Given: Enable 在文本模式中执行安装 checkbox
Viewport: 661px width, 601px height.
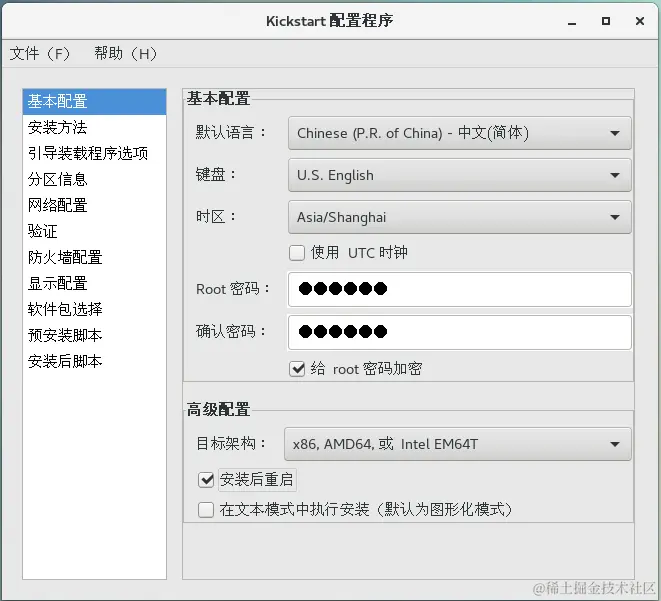Looking at the screenshot, I should pos(206,510).
